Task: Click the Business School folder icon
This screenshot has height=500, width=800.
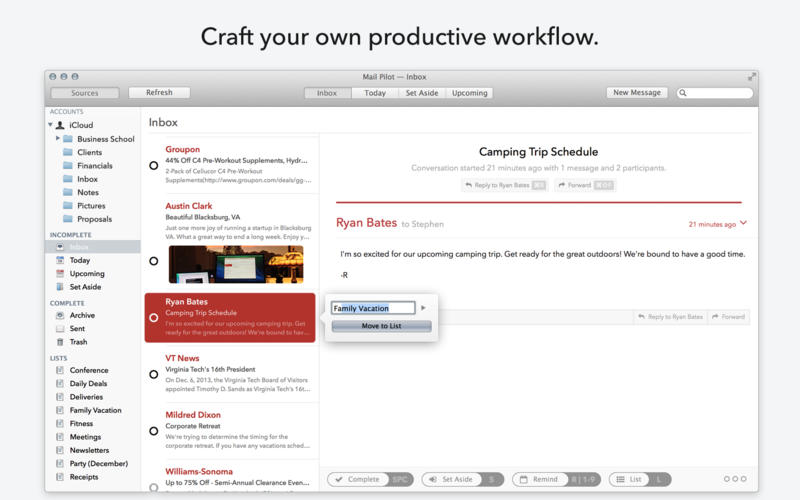Action: point(68,139)
